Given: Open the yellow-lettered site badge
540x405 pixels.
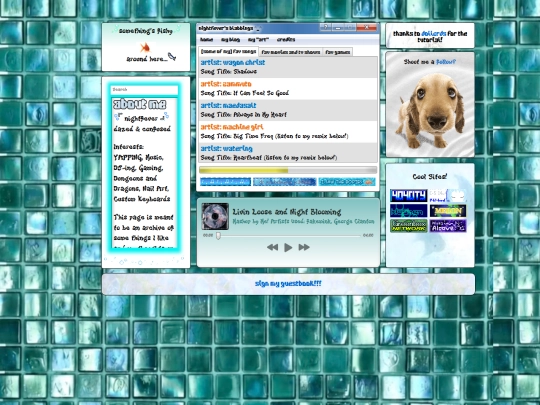Looking at the screenshot, I should tap(448, 211).
